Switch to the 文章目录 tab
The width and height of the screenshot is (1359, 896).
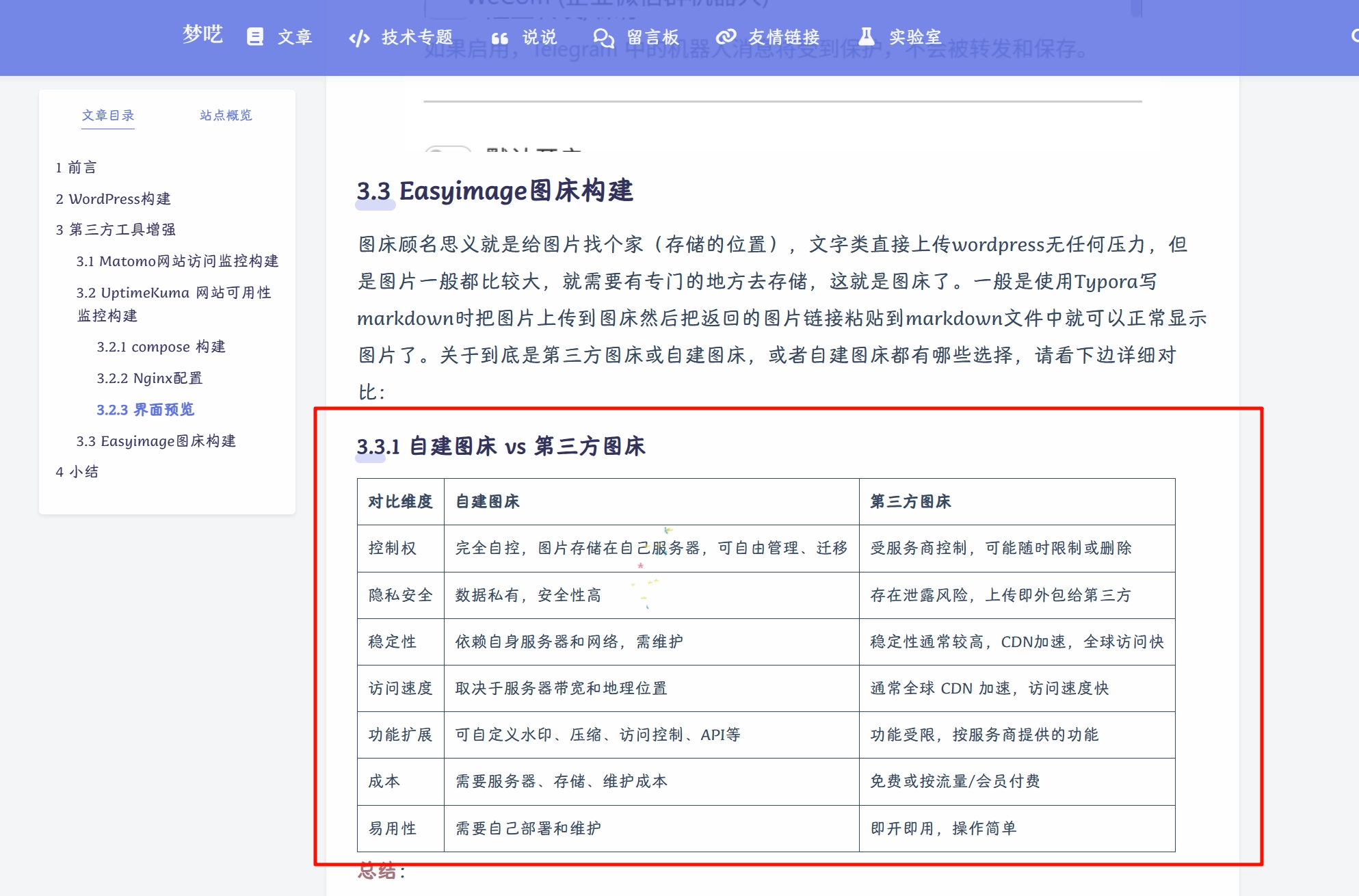108,115
